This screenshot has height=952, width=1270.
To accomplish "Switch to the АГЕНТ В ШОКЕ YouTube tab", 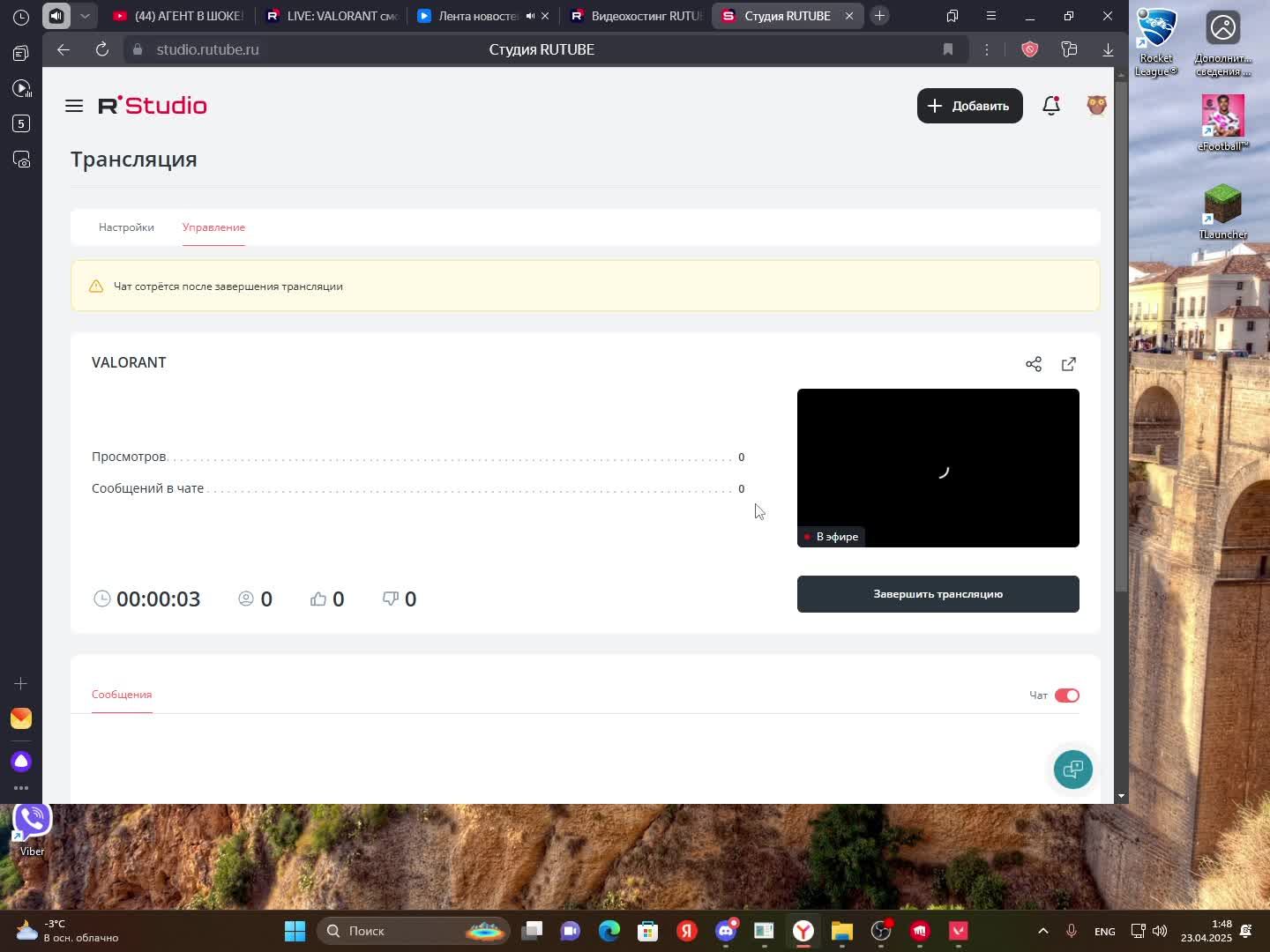I will [x=179, y=16].
